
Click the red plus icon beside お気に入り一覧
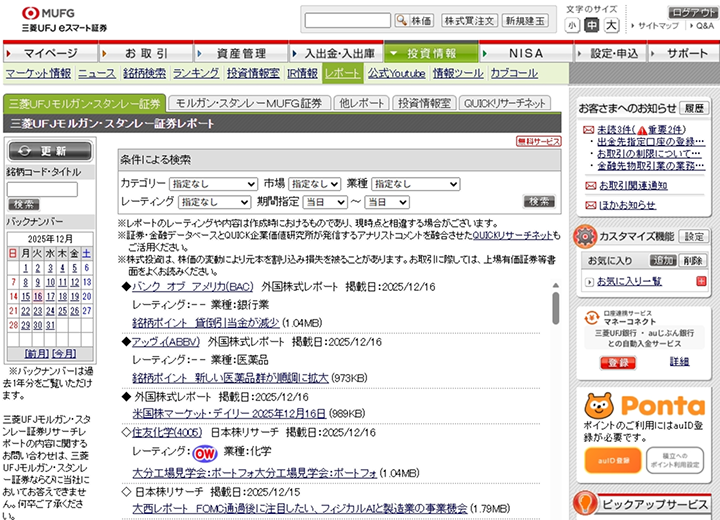(x=589, y=282)
